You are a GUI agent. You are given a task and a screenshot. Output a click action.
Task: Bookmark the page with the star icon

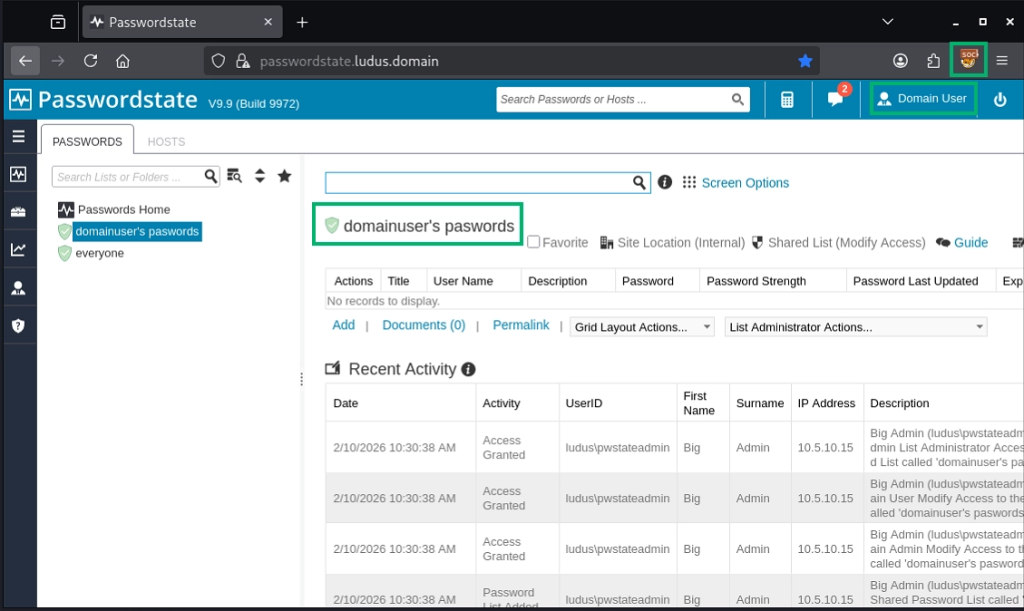click(805, 61)
